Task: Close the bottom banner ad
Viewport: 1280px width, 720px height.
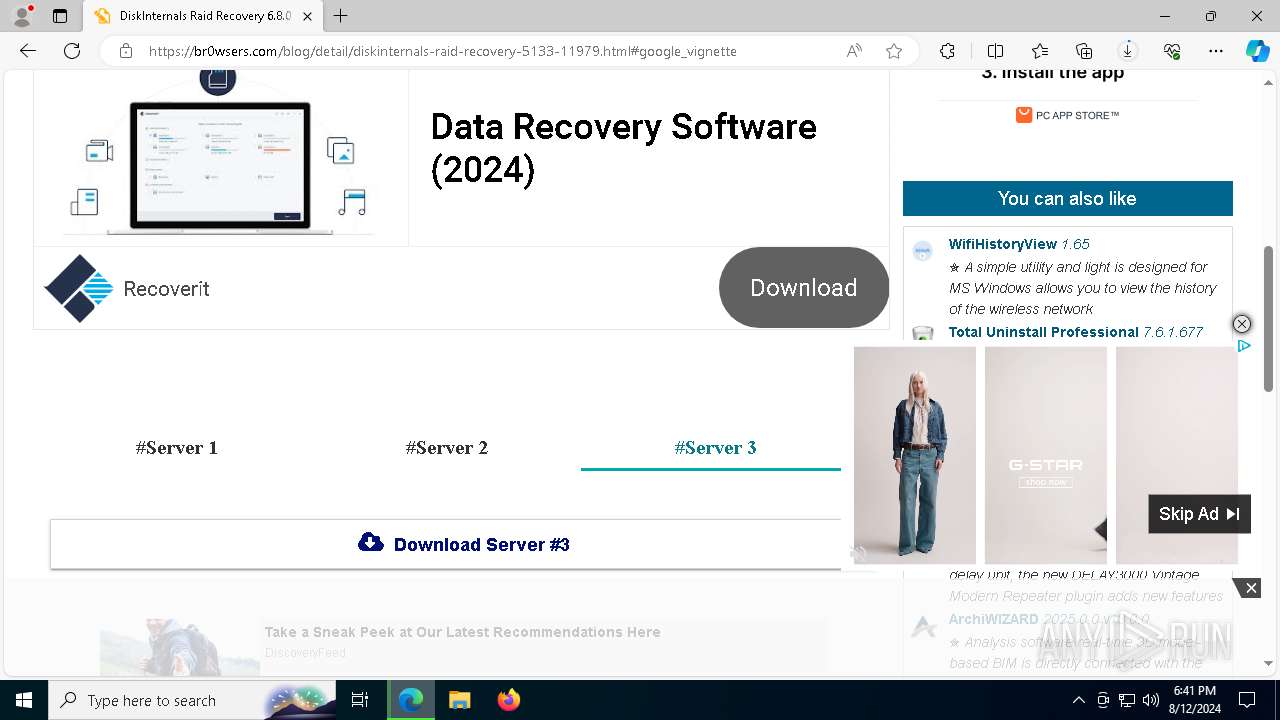Action: 1250,588
